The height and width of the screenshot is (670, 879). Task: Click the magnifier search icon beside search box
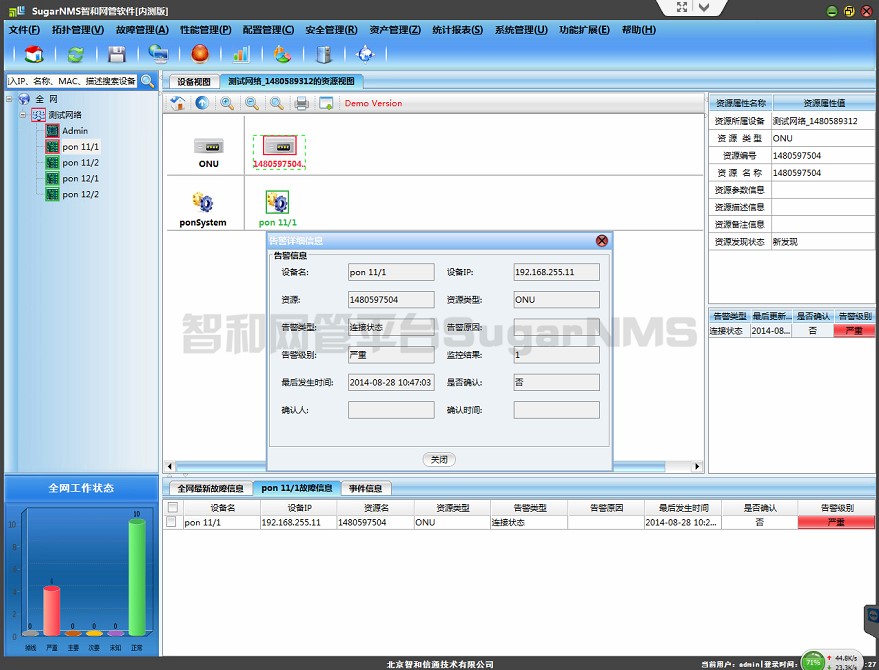(147, 81)
